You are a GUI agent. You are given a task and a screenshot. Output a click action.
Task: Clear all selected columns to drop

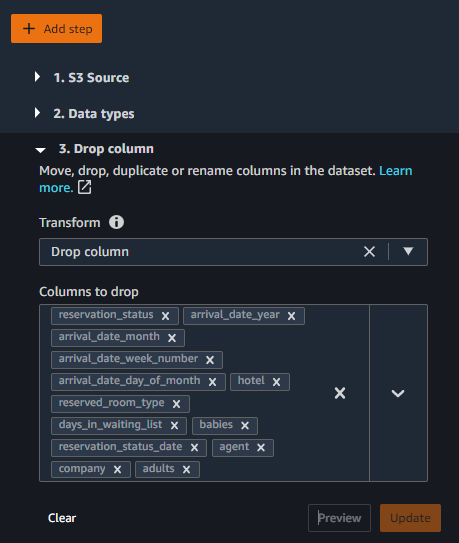point(340,393)
